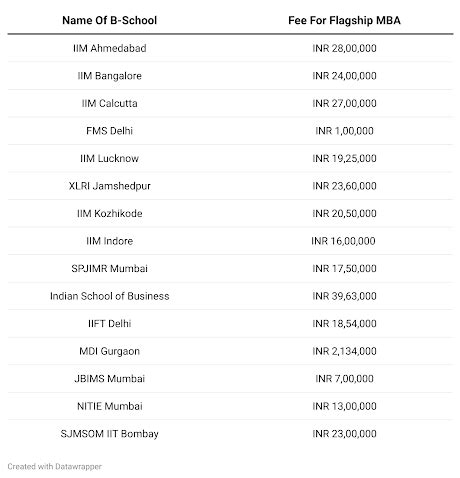Click the Fee For Flagship MBA header
This screenshot has width=460, height=478.
(344, 20)
